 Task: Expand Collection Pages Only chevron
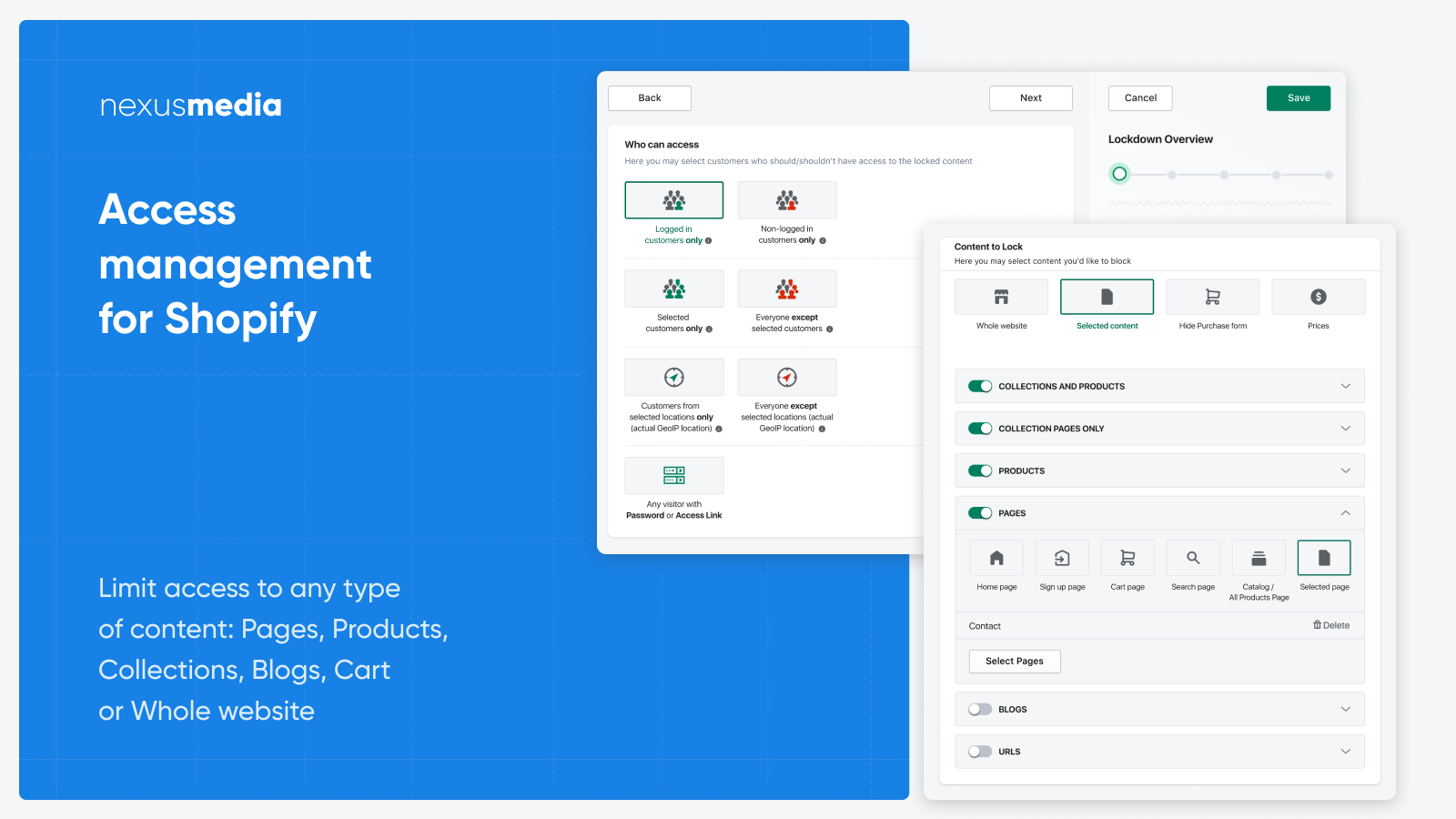[1346, 429]
